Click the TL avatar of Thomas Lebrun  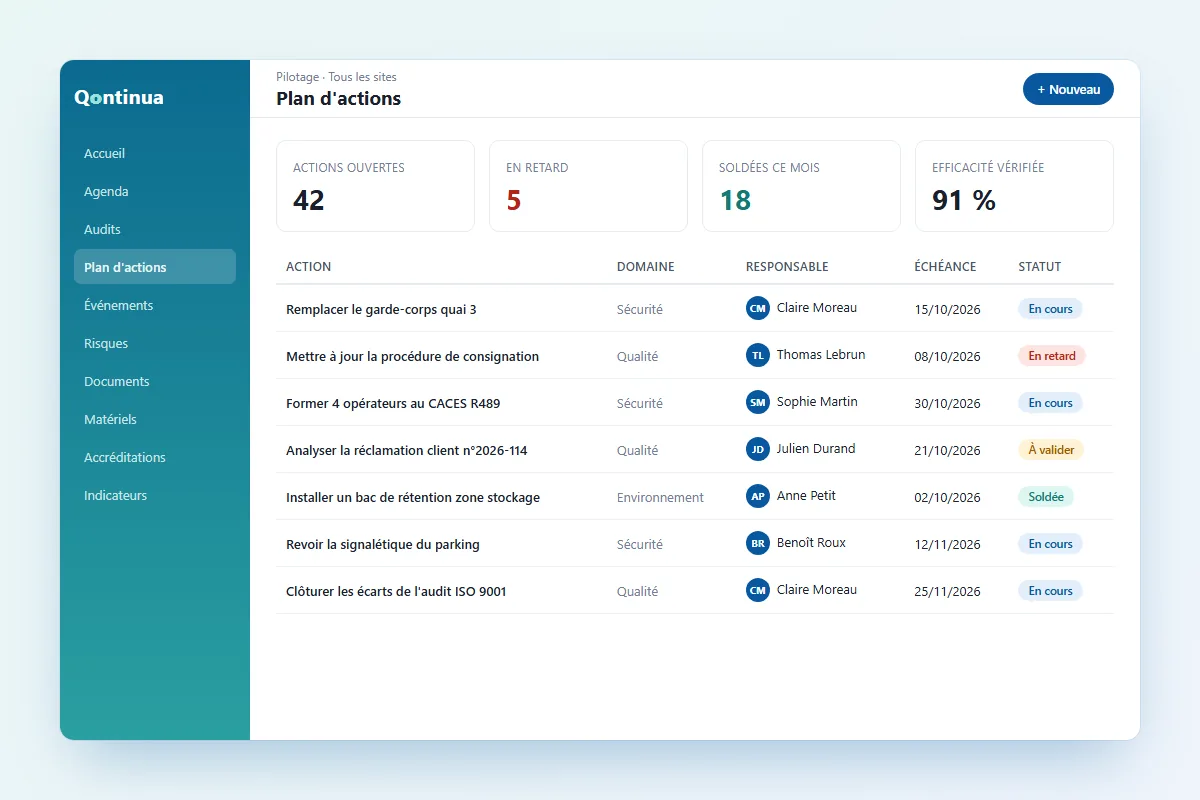click(x=758, y=355)
